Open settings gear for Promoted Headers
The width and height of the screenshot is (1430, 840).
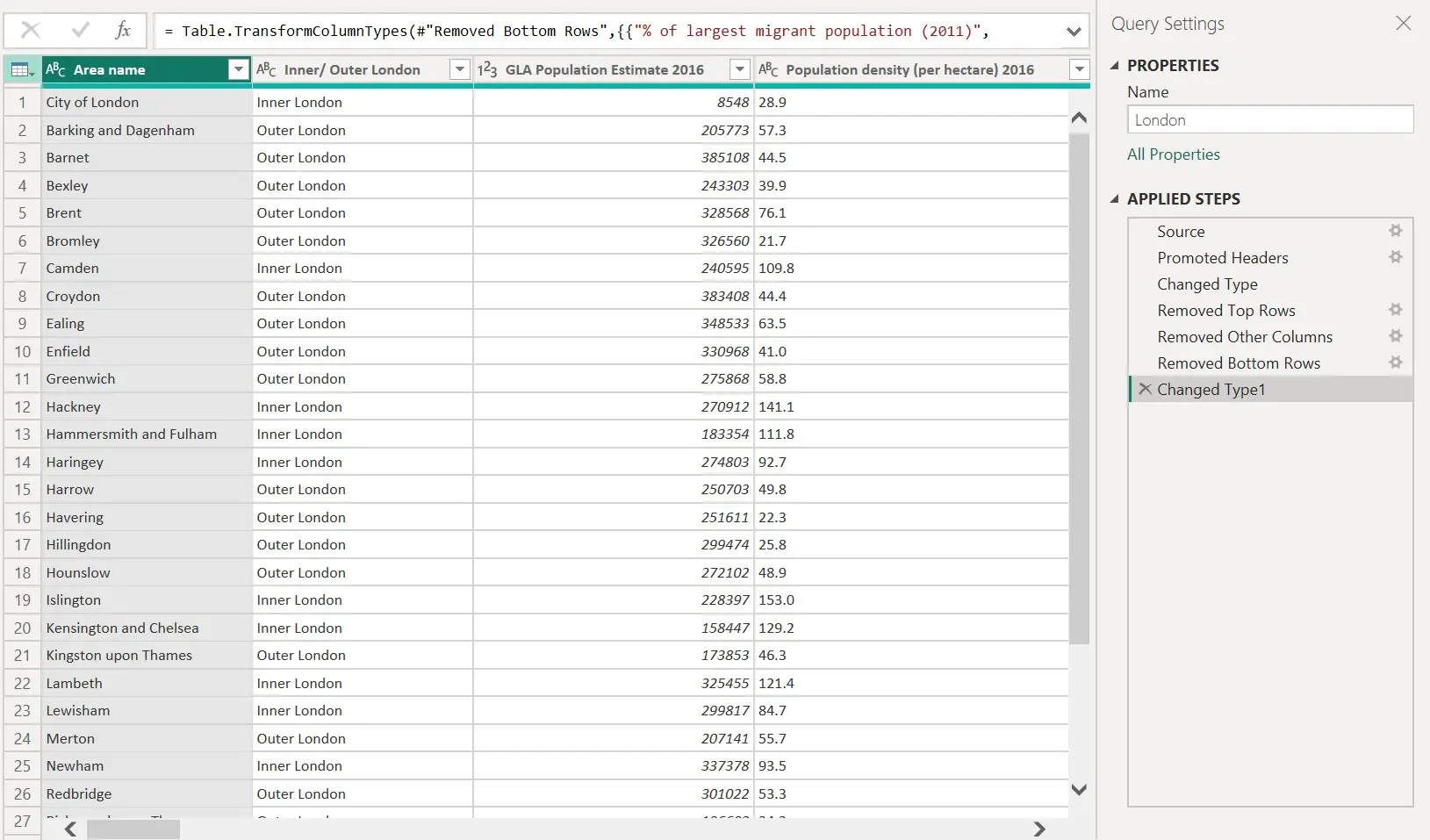point(1395,257)
